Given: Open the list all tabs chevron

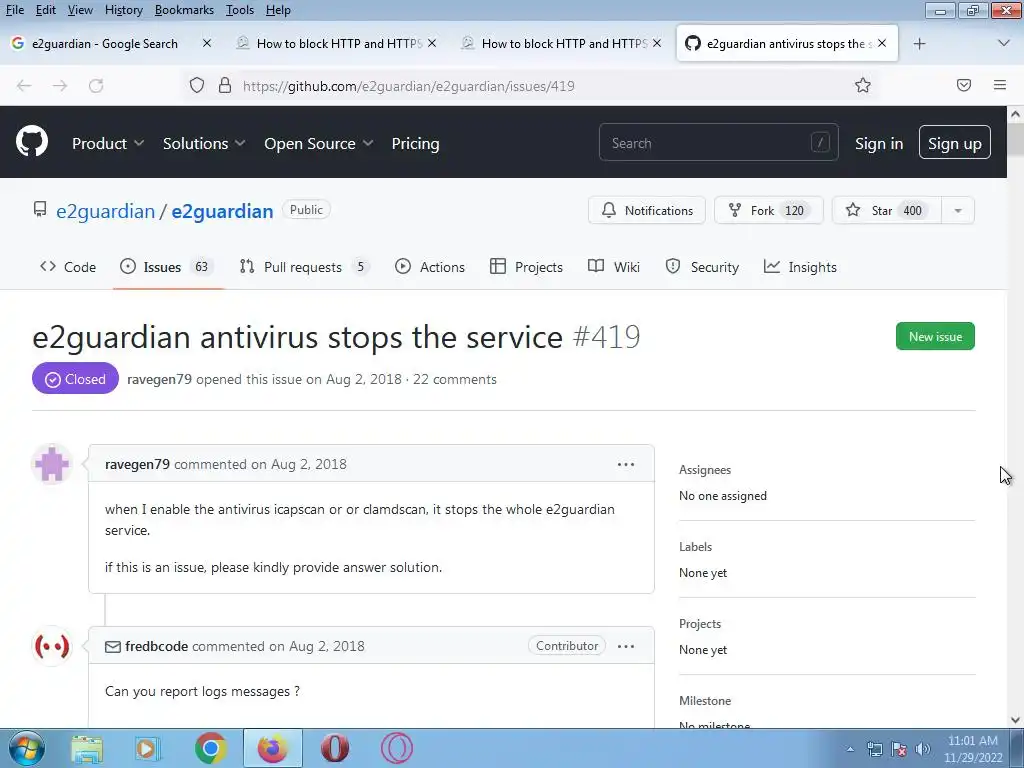Looking at the screenshot, I should click(1004, 43).
